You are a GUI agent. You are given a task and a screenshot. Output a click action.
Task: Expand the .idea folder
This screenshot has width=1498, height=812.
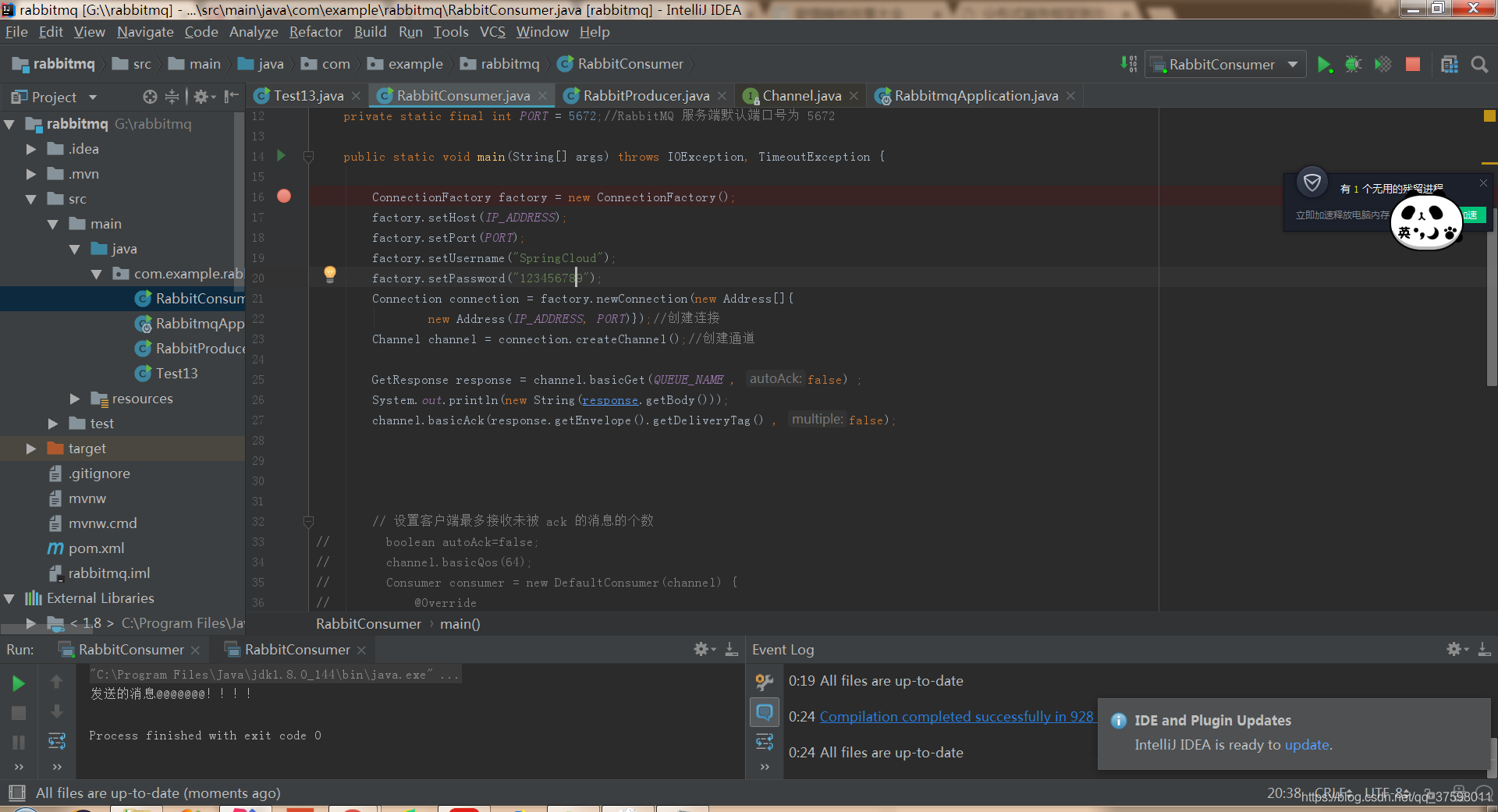31,149
